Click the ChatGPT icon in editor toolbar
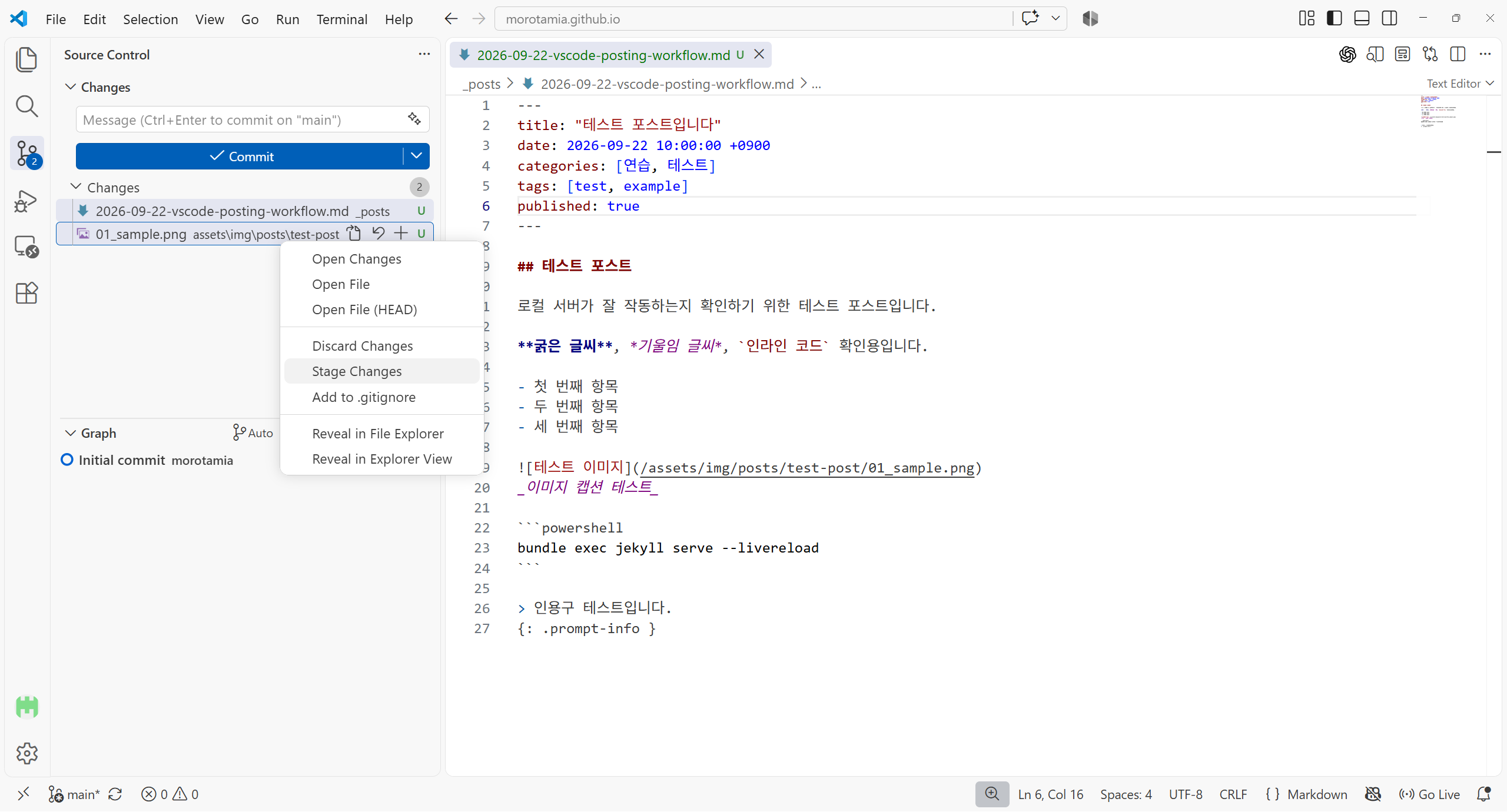This screenshot has height=812, width=1507. coord(1347,55)
